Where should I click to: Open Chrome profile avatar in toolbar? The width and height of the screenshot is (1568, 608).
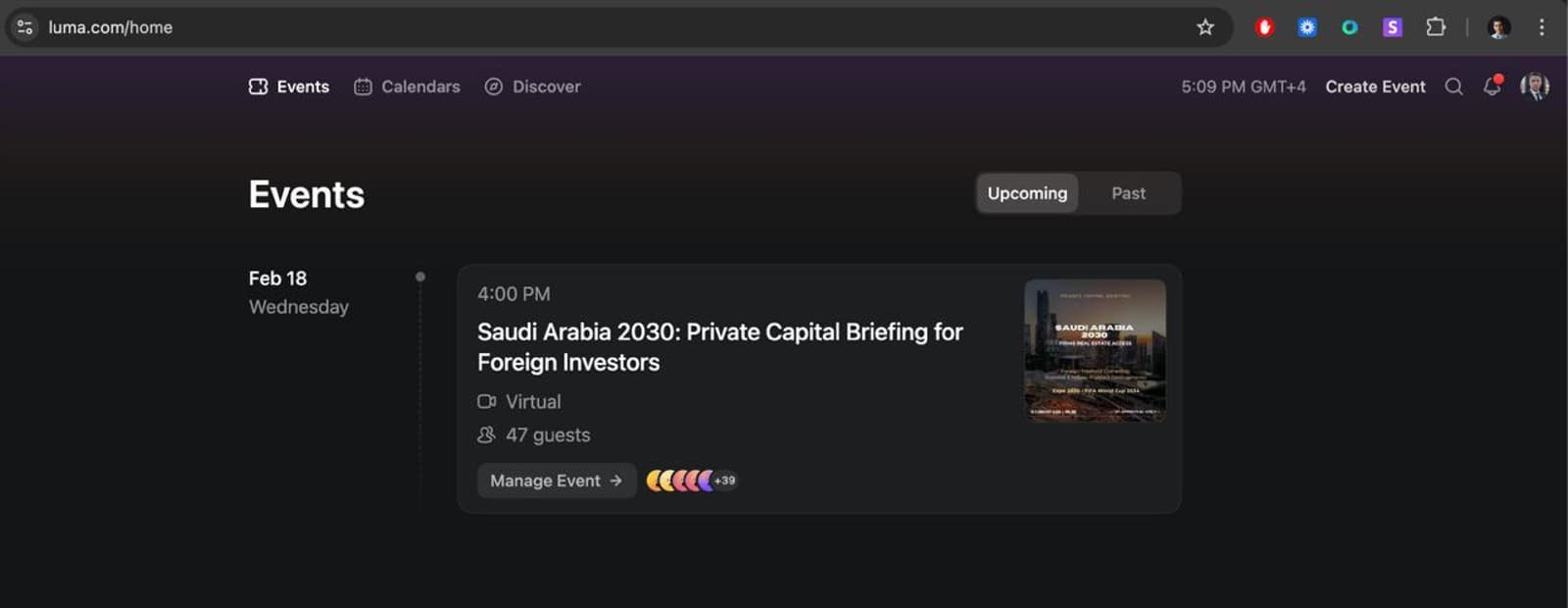pyautogui.click(x=1498, y=27)
